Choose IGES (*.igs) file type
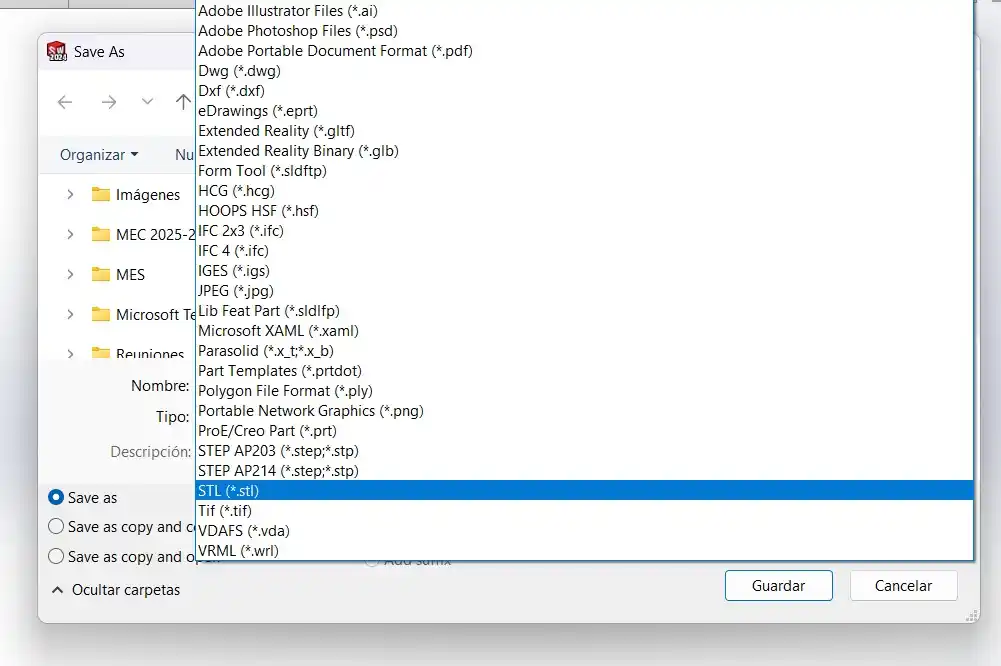The height and width of the screenshot is (666, 1001). 584,271
